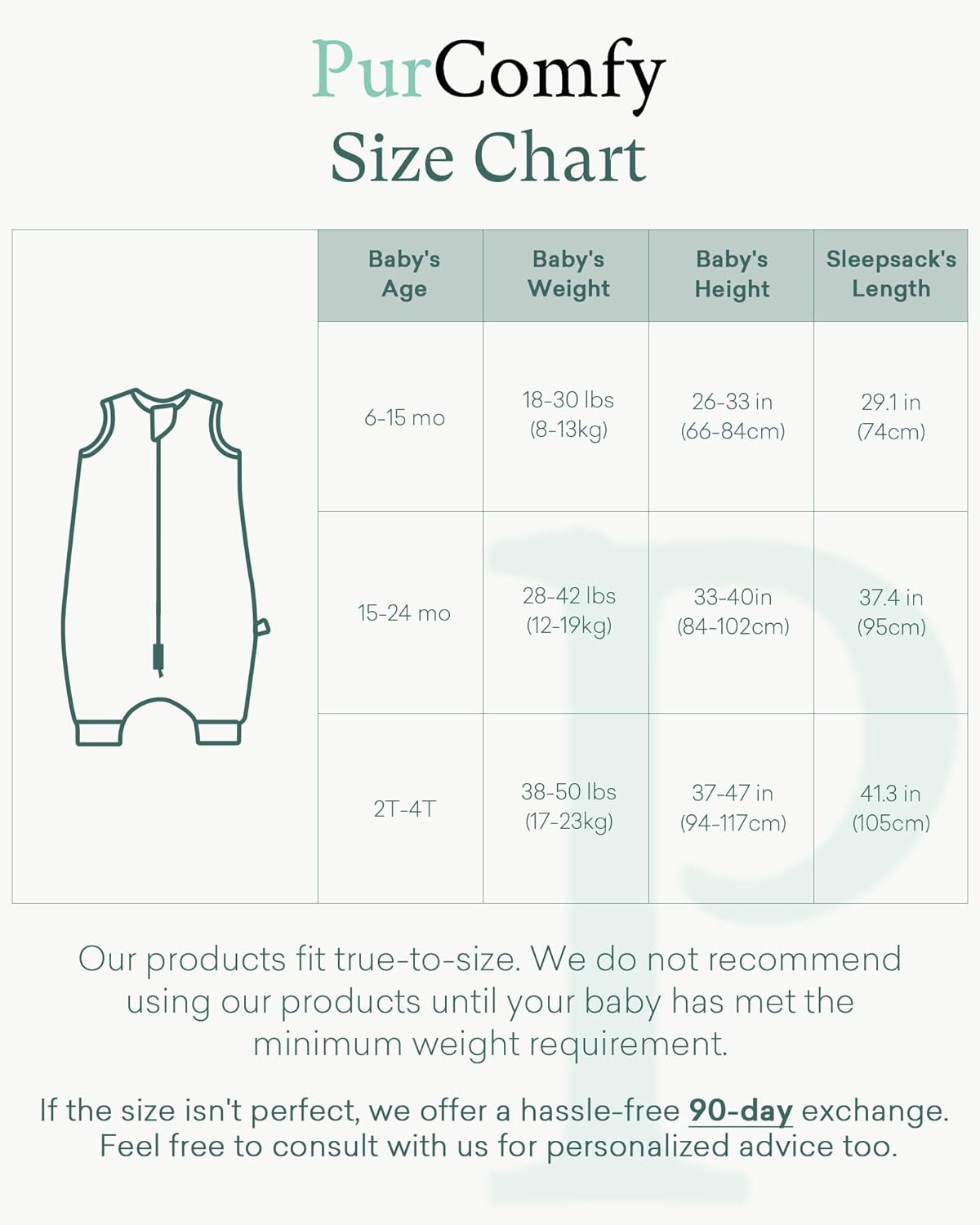Click the zipper pull on sleepsack drawing
This screenshot has width=980, height=1225.
click(158, 657)
